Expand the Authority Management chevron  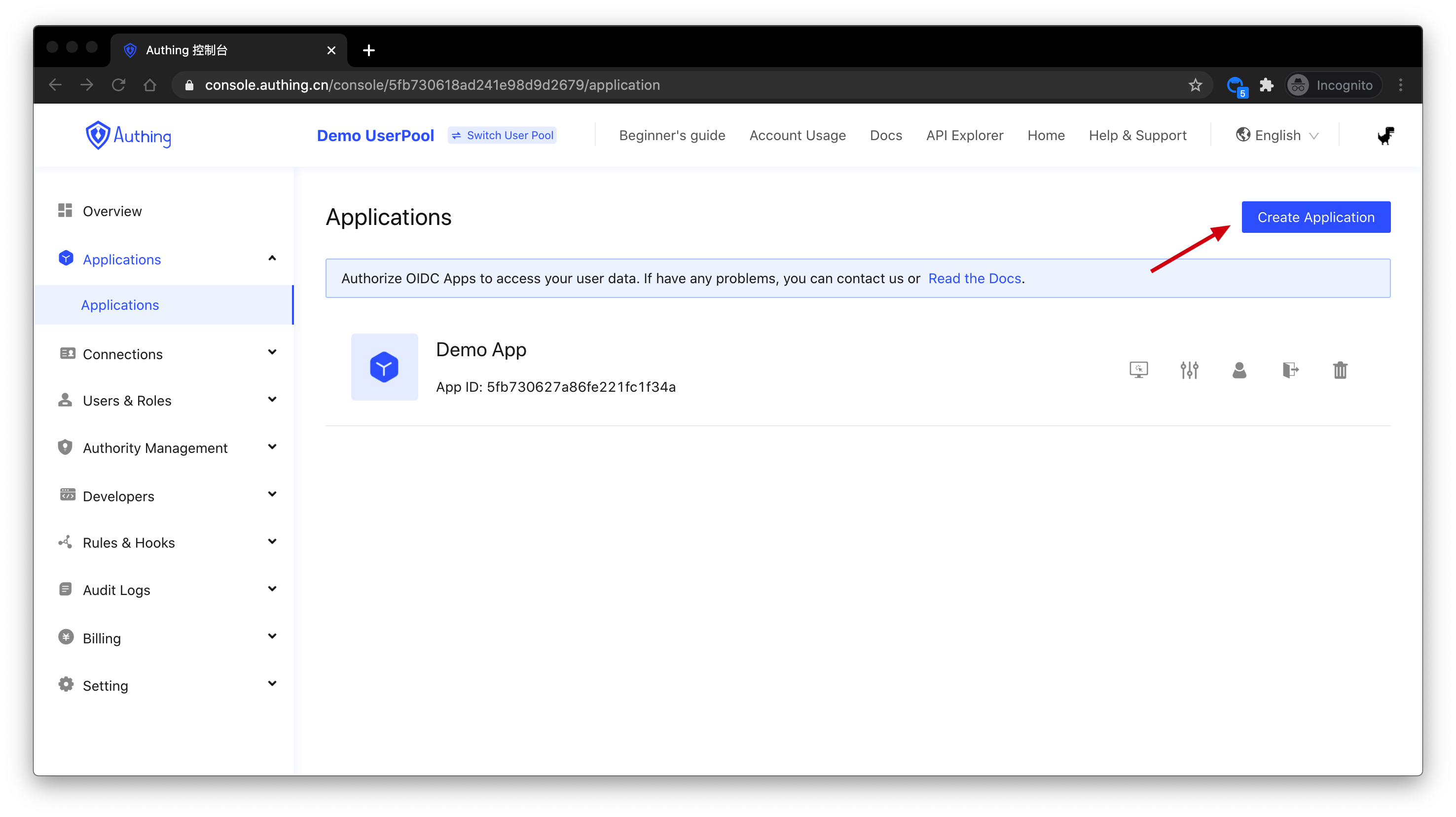tap(272, 446)
